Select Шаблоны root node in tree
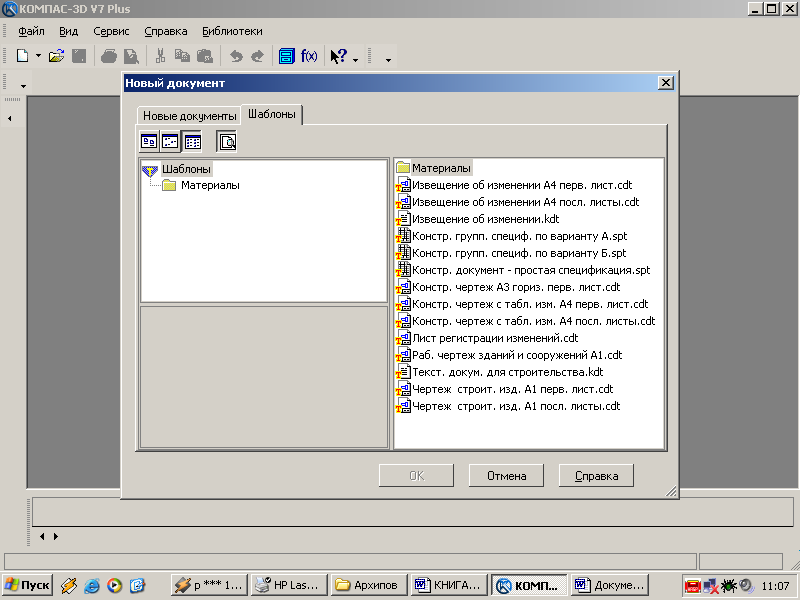The width and height of the screenshot is (800, 600). pos(186,169)
